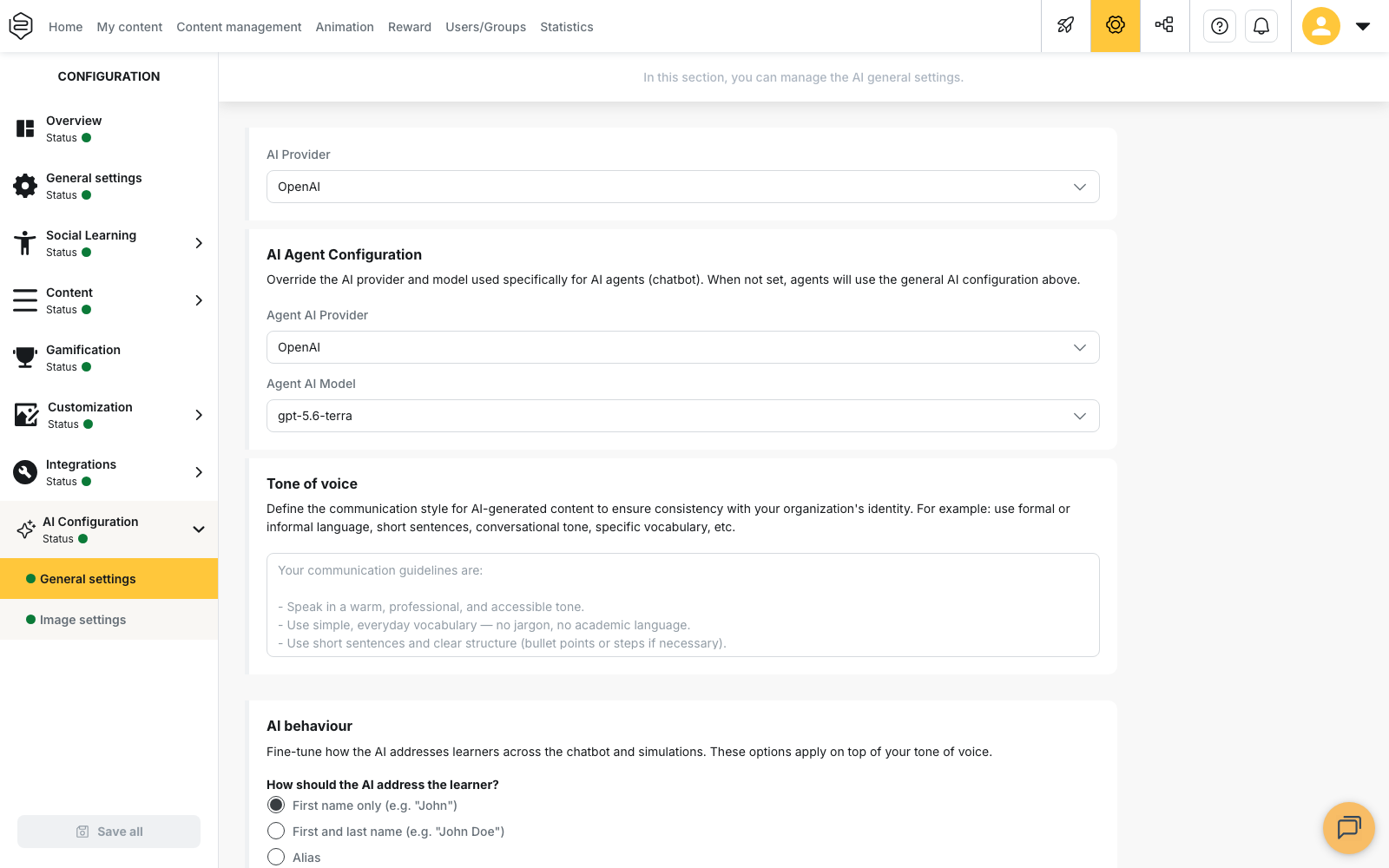Screen dimensions: 1389x868
Task: Click the Social Learning person icon
Action: click(x=25, y=243)
